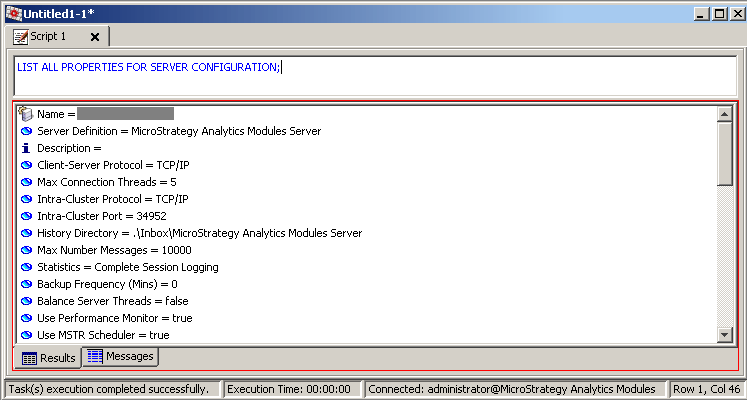Click the results scrollbar down arrow

pos(725,335)
